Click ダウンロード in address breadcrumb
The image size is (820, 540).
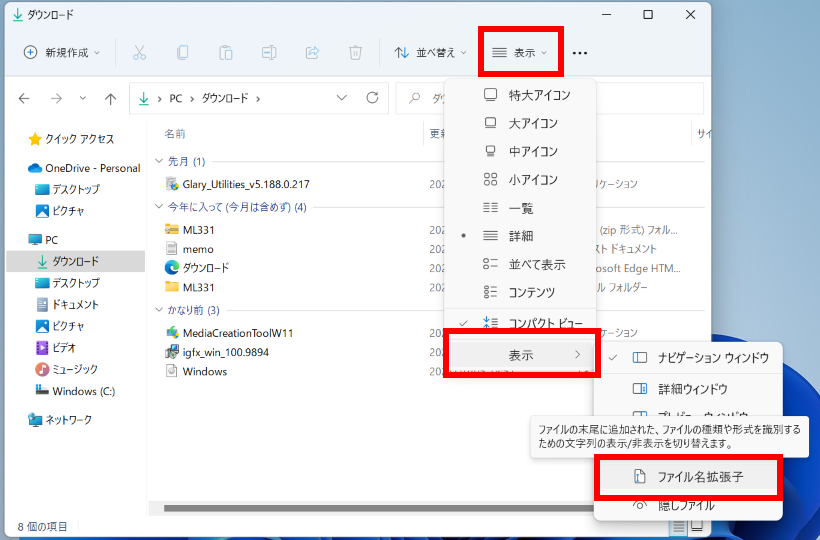tap(225, 98)
